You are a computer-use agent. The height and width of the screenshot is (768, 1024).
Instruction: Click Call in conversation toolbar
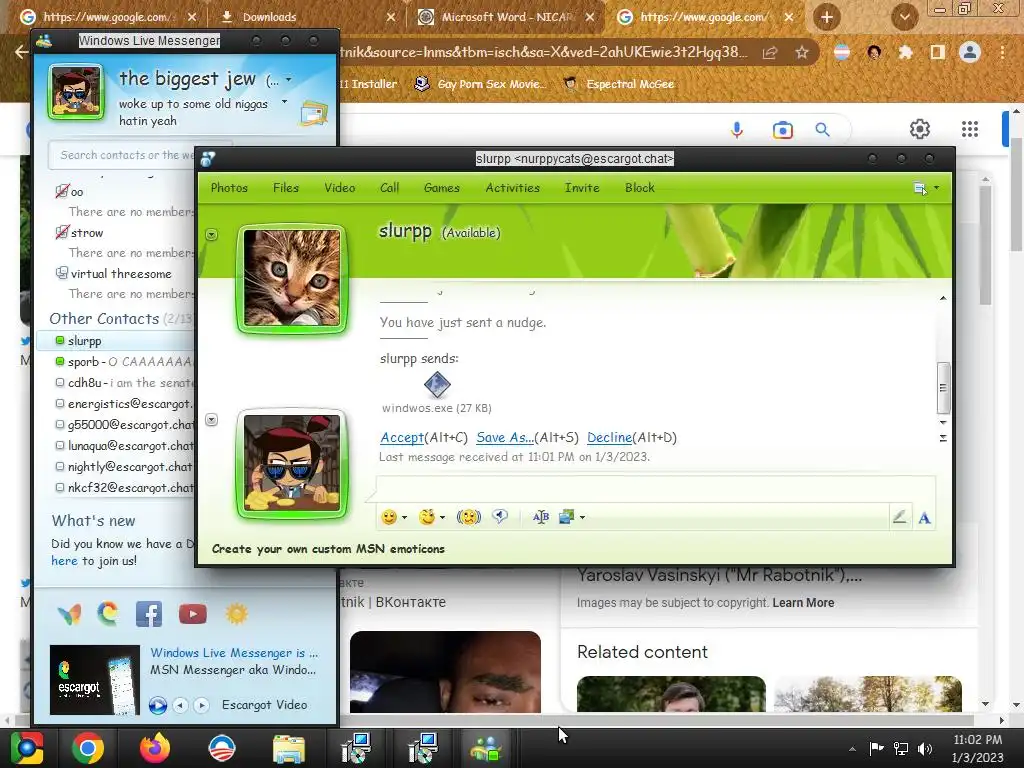[x=389, y=188]
